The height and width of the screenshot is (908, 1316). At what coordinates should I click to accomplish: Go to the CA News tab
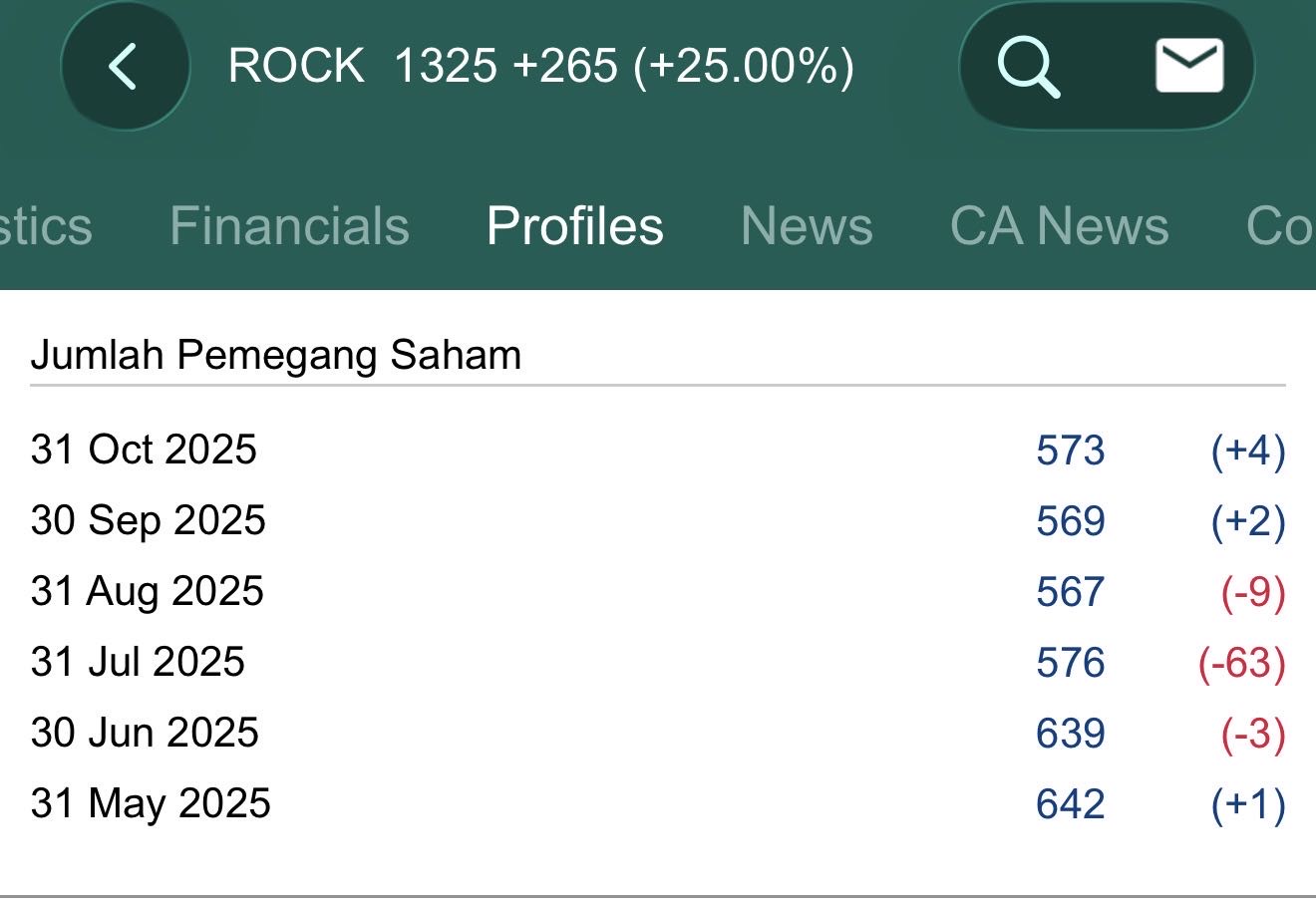coord(1059,225)
